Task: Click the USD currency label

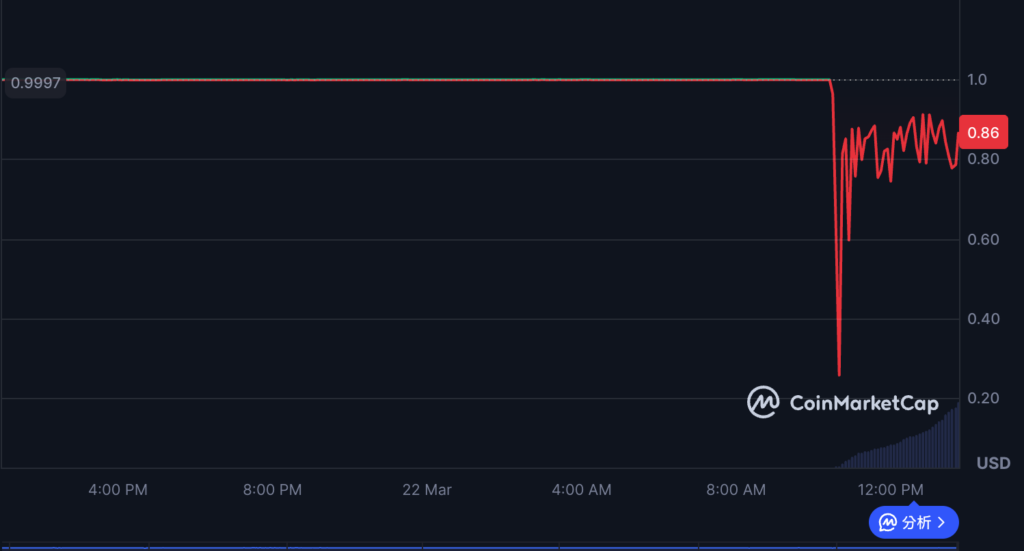Action: [992, 463]
